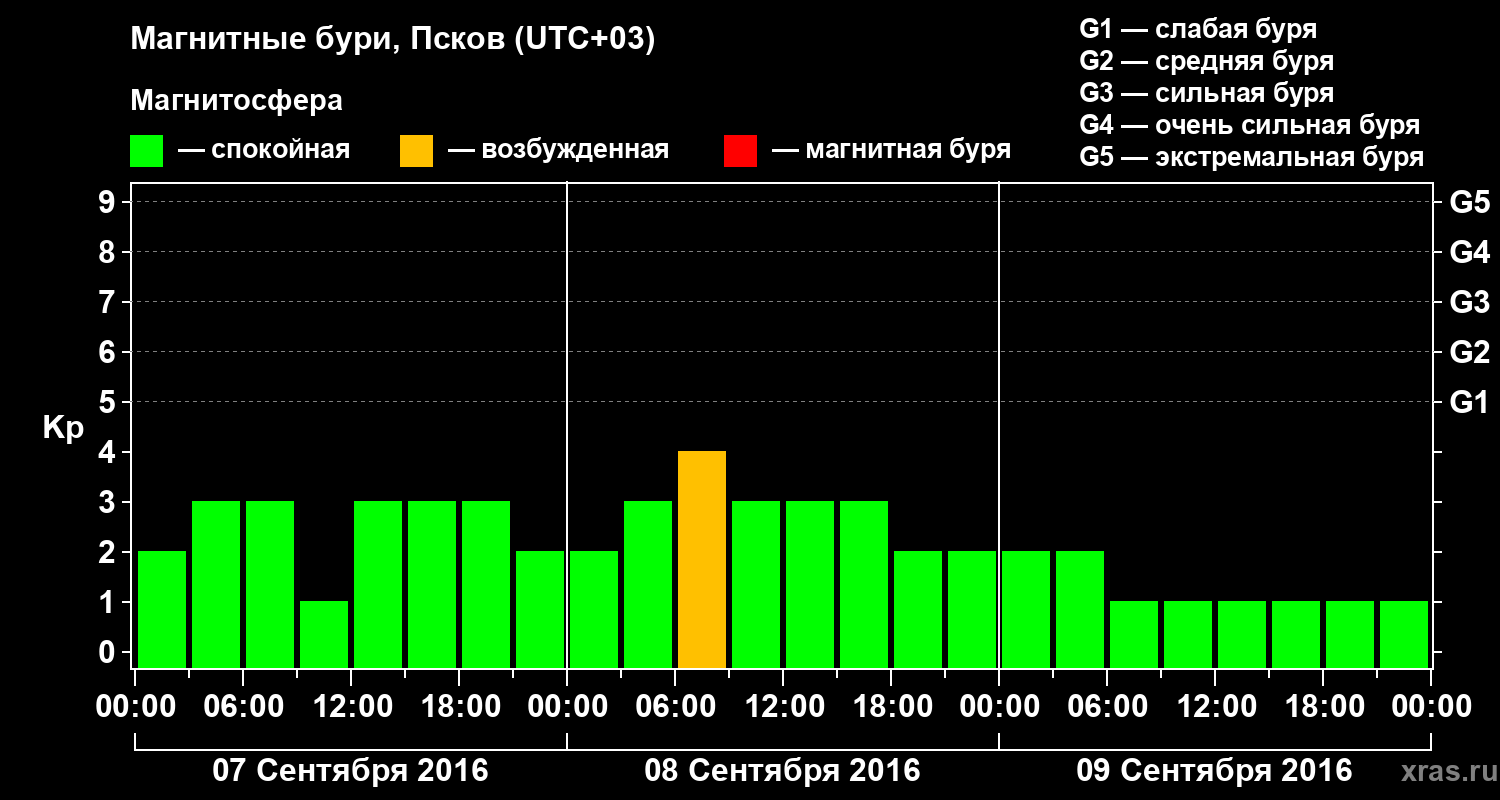
Task: Click the line G2 — средняя буря
Action: click(1206, 60)
